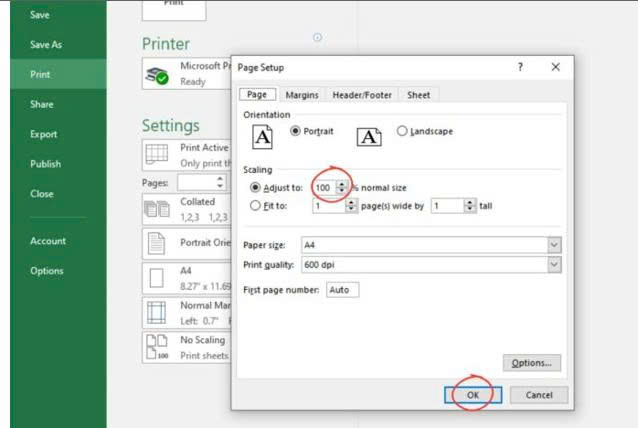Confirm the dialog with OK
Screen dimensions: 638x428
(473, 395)
